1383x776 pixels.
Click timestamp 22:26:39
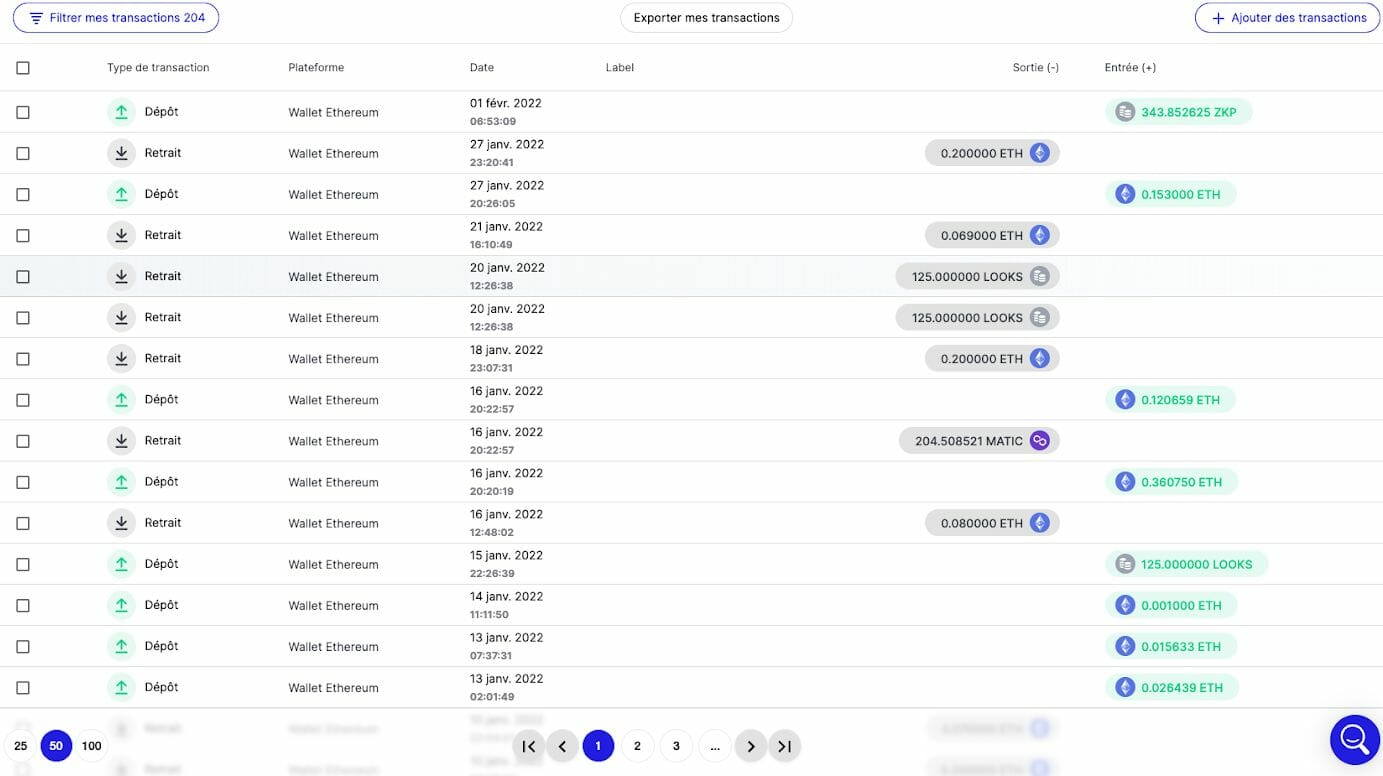[492, 574]
